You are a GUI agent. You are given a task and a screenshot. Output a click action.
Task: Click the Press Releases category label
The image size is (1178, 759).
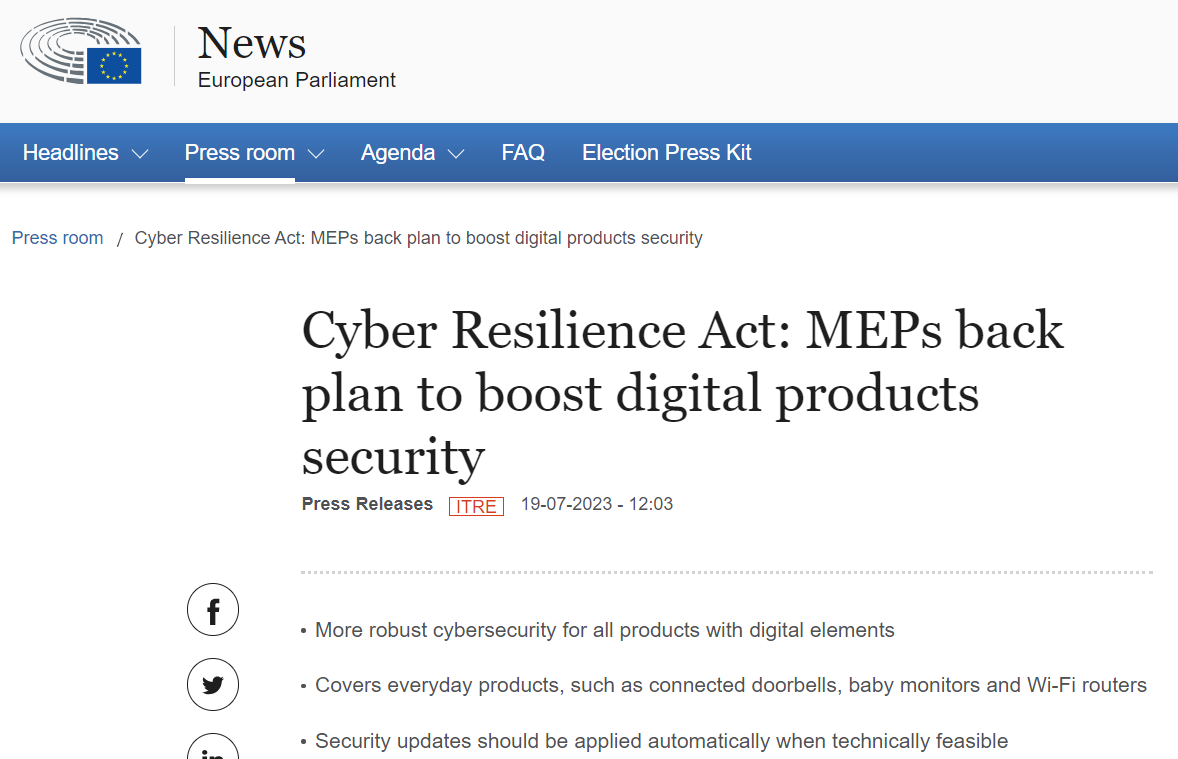click(x=367, y=504)
